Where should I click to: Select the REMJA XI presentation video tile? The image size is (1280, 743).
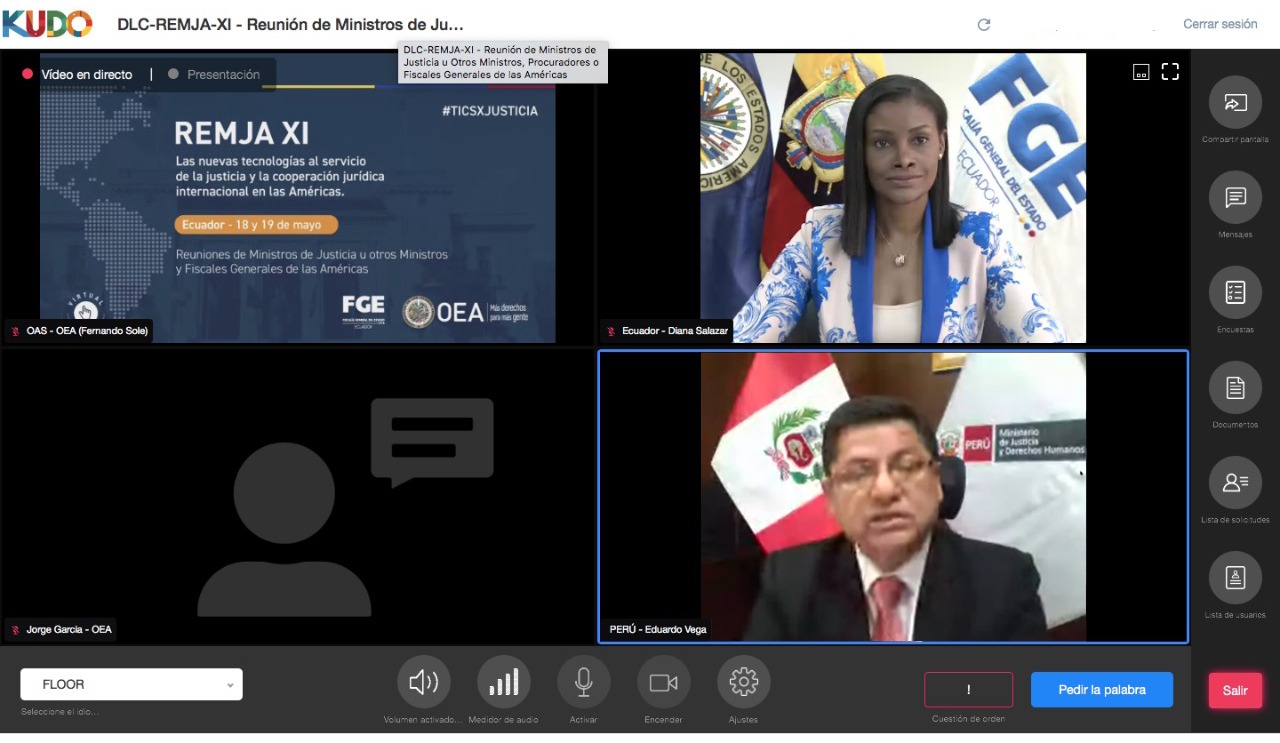(297, 198)
